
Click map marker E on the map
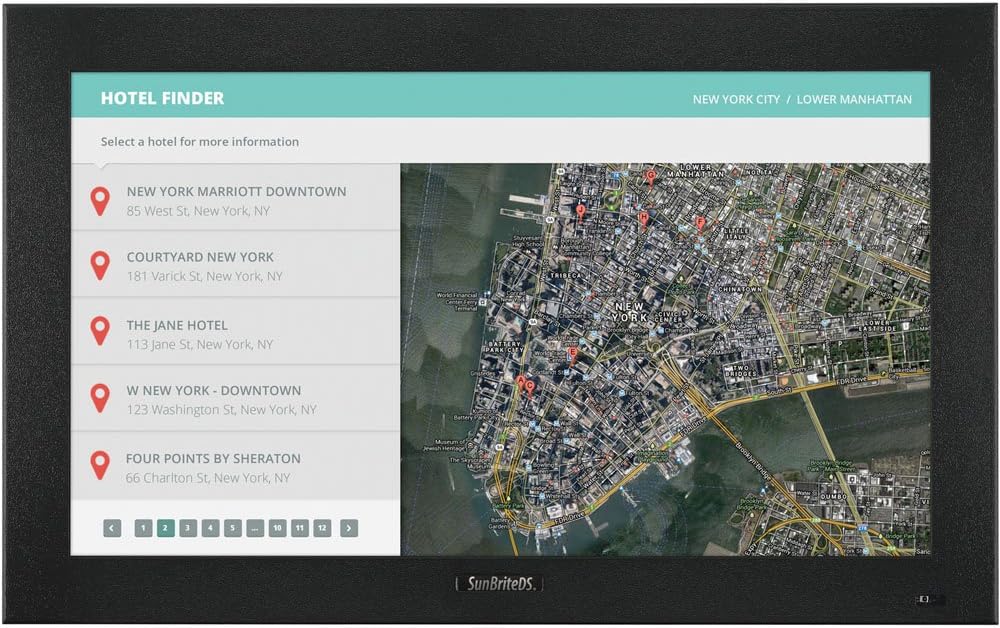click(573, 355)
